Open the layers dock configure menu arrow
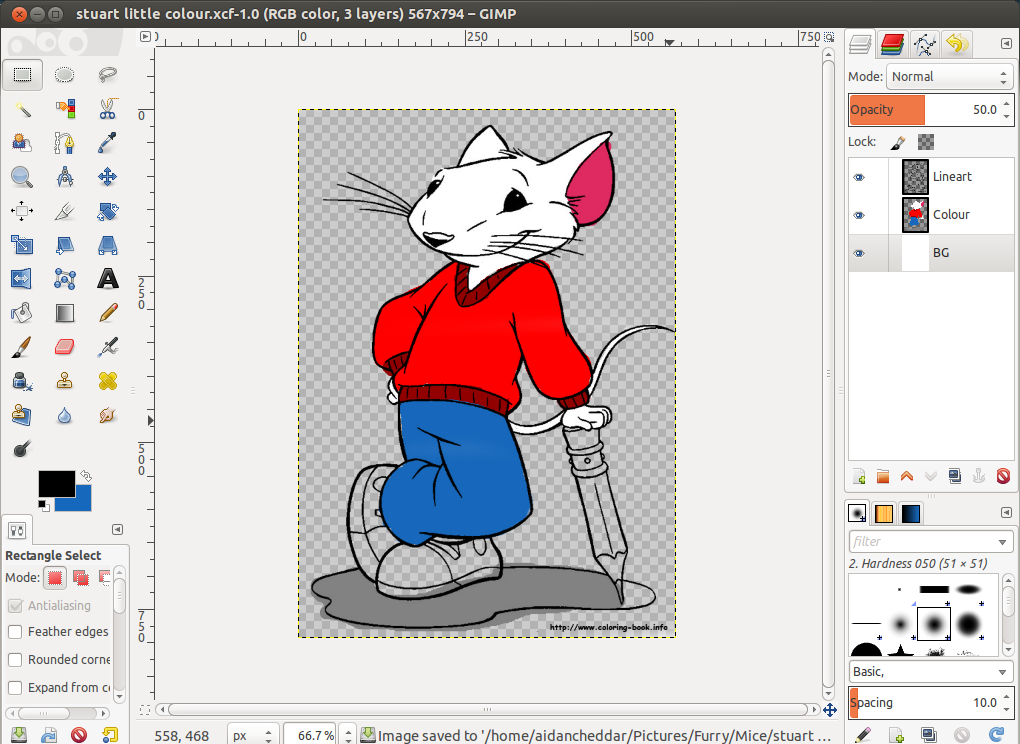1020x744 pixels. click(1006, 44)
